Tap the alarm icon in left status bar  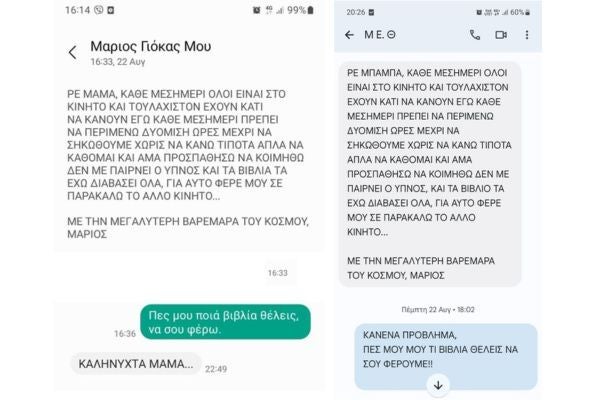[256, 10]
